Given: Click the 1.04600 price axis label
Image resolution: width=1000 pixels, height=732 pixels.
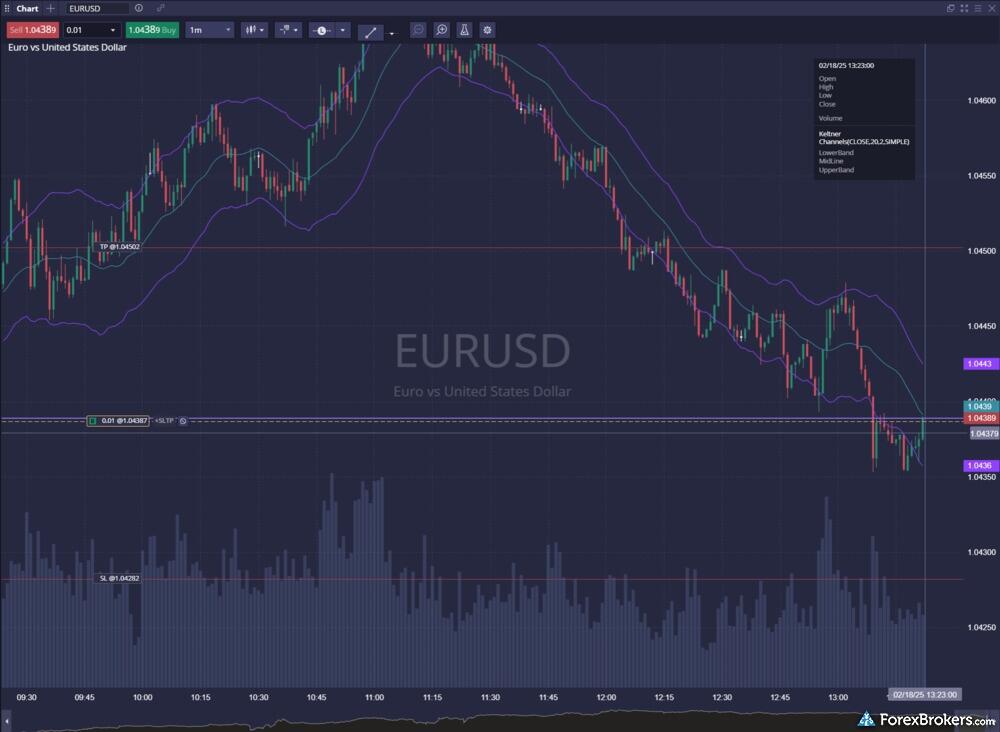Looking at the screenshot, I should click(x=981, y=101).
